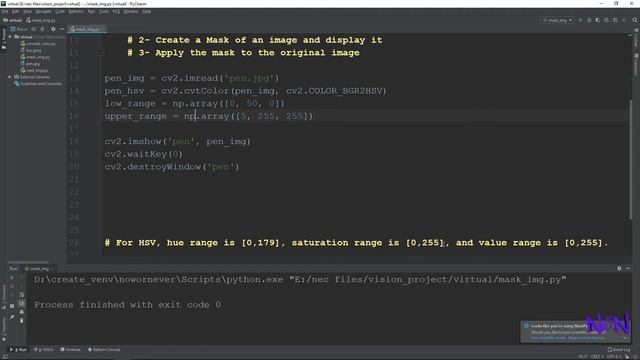Image resolution: width=640 pixels, height=360 pixels.
Task: Click the 'Process finished with exit code 0' output
Action: click(x=127, y=305)
